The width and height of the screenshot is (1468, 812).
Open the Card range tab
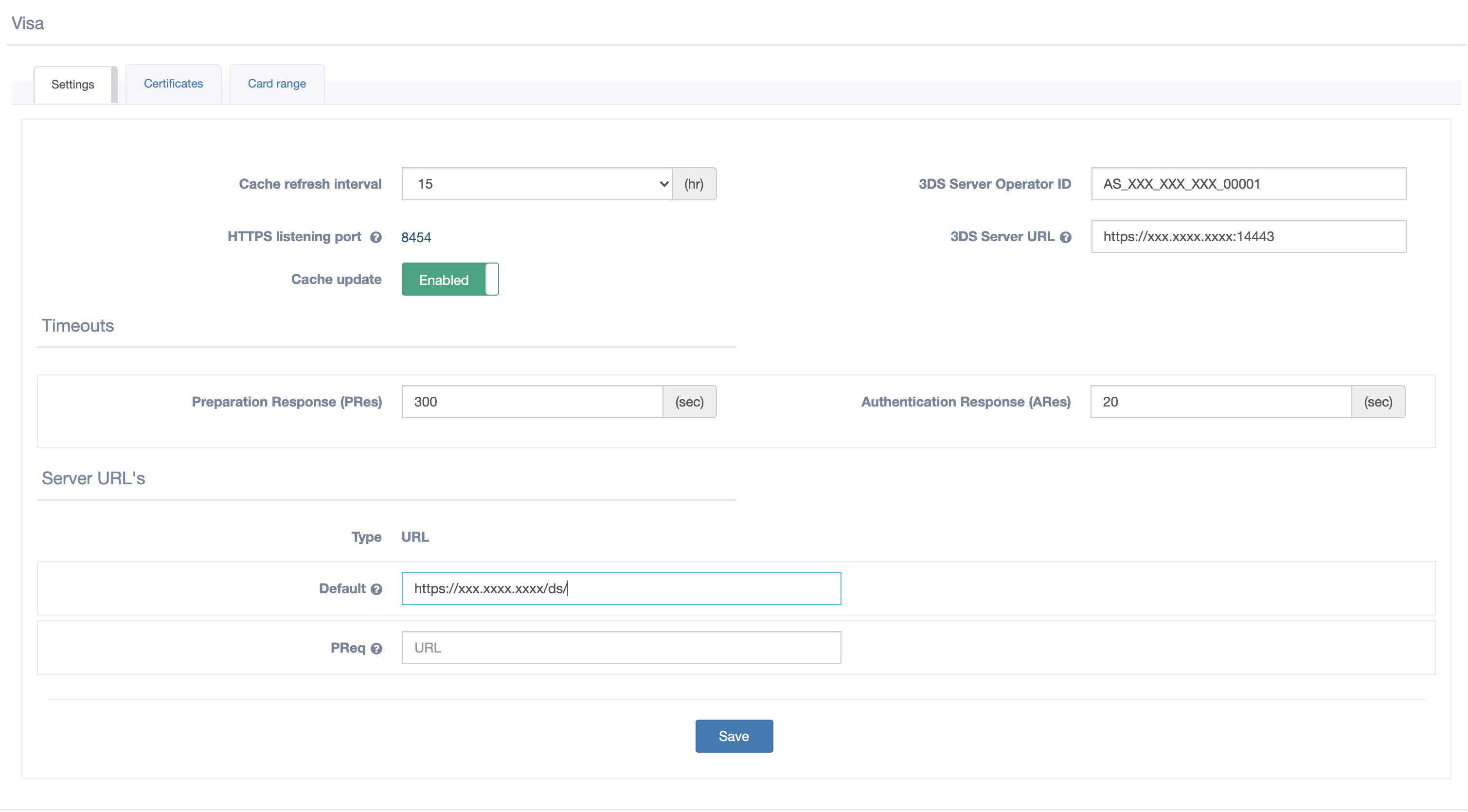[x=277, y=84]
